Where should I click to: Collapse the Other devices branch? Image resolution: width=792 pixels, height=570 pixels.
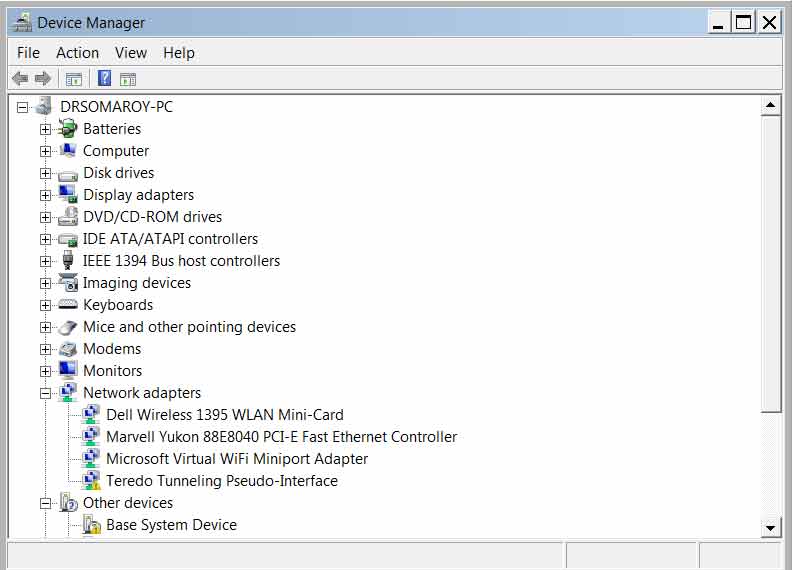pos(45,503)
